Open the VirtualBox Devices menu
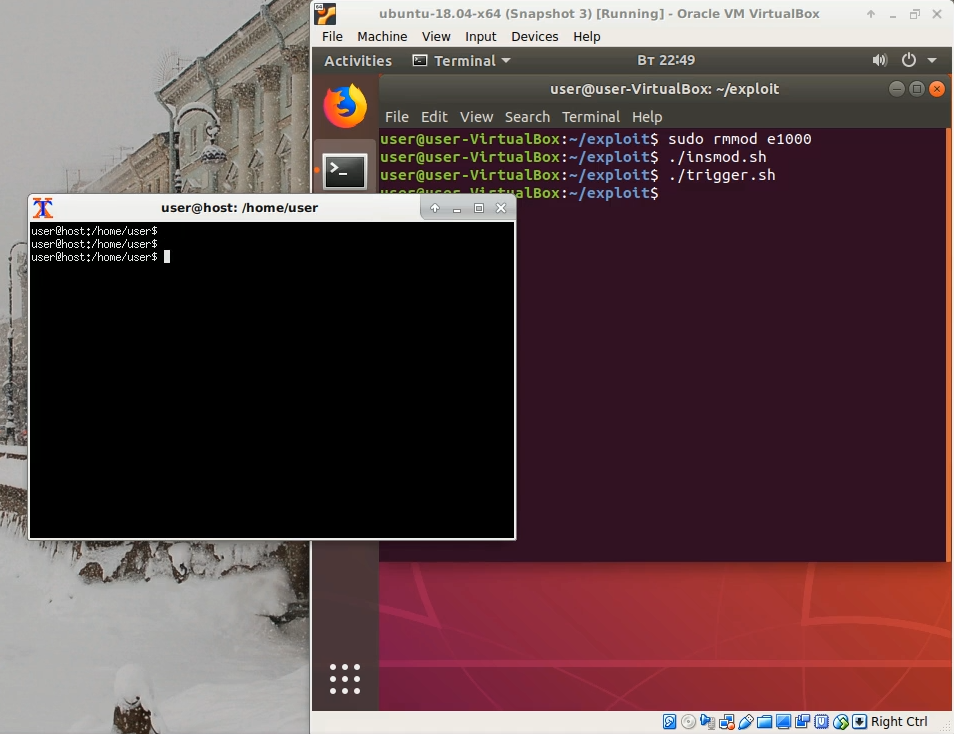 (535, 37)
